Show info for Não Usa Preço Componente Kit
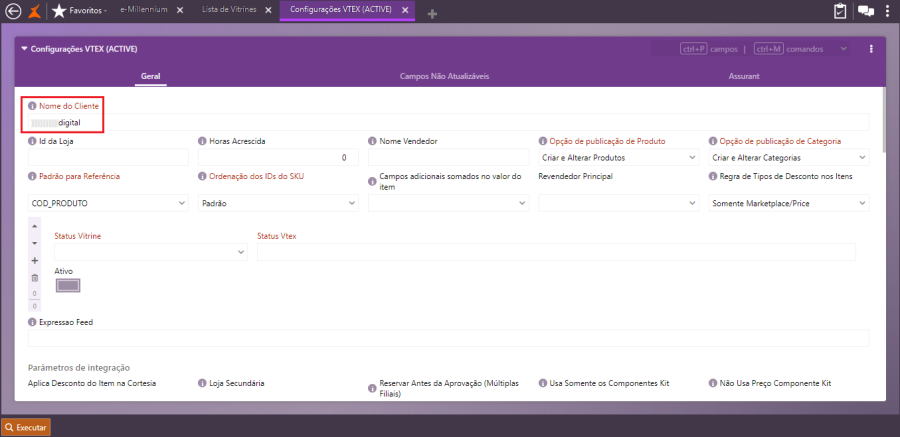This screenshot has height=437, width=900. click(x=713, y=383)
